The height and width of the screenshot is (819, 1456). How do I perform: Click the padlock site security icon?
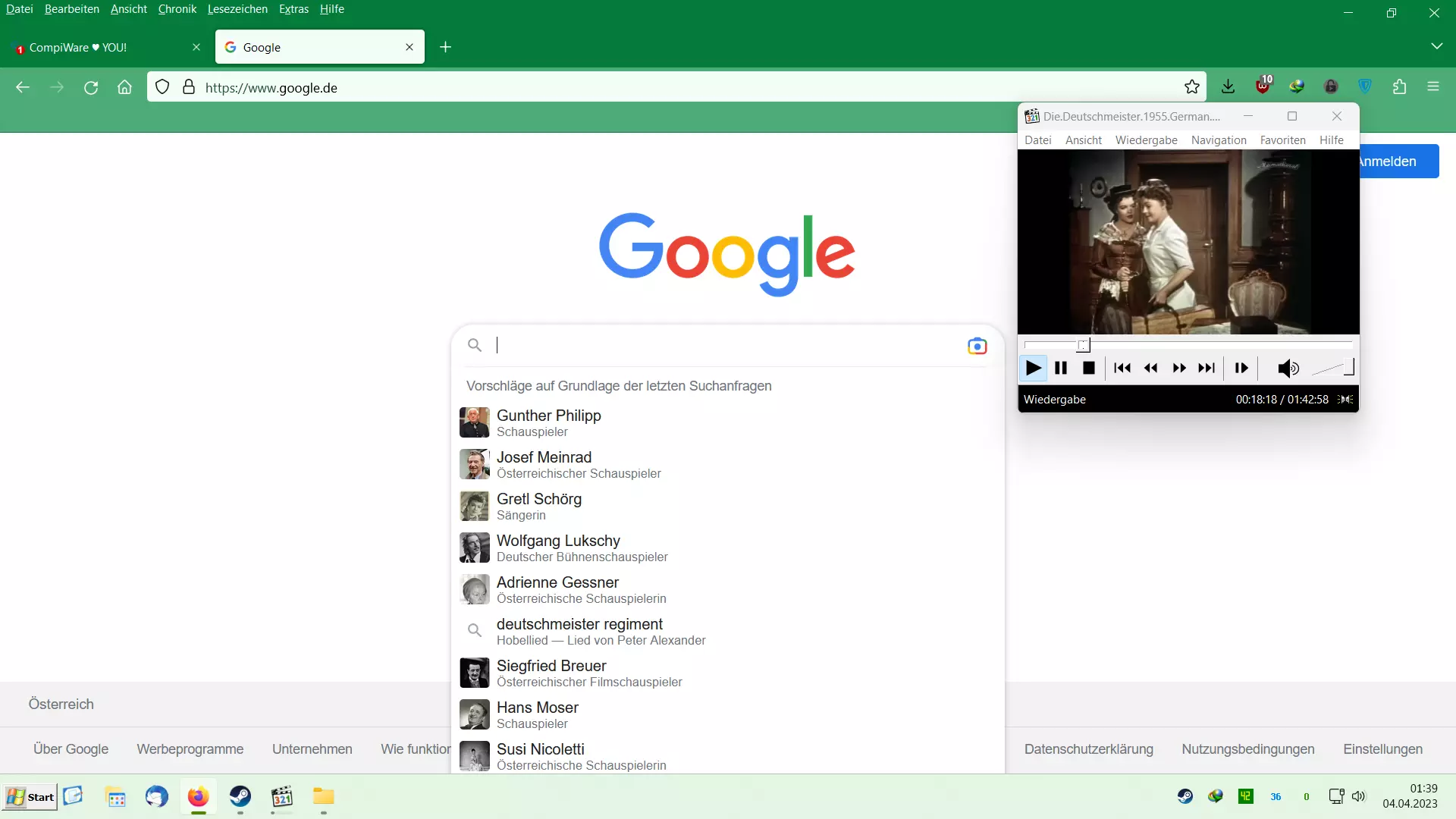coord(189,87)
